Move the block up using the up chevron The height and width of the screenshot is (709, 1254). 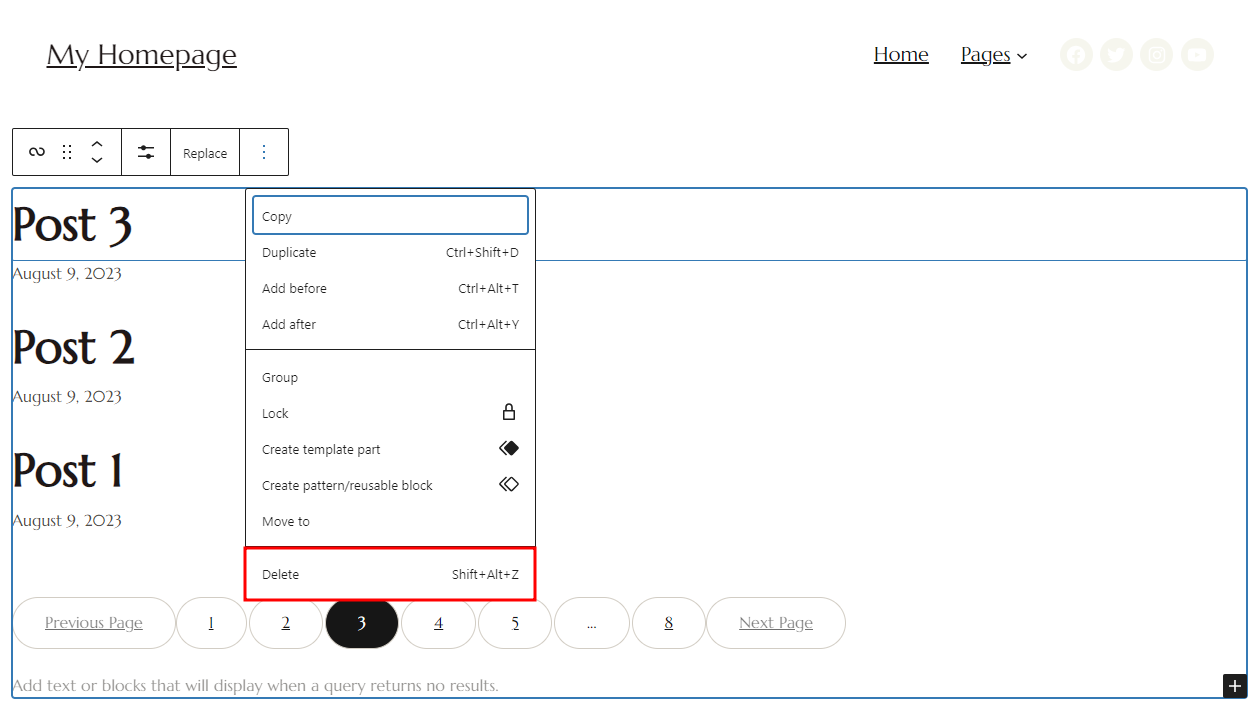coord(97,144)
